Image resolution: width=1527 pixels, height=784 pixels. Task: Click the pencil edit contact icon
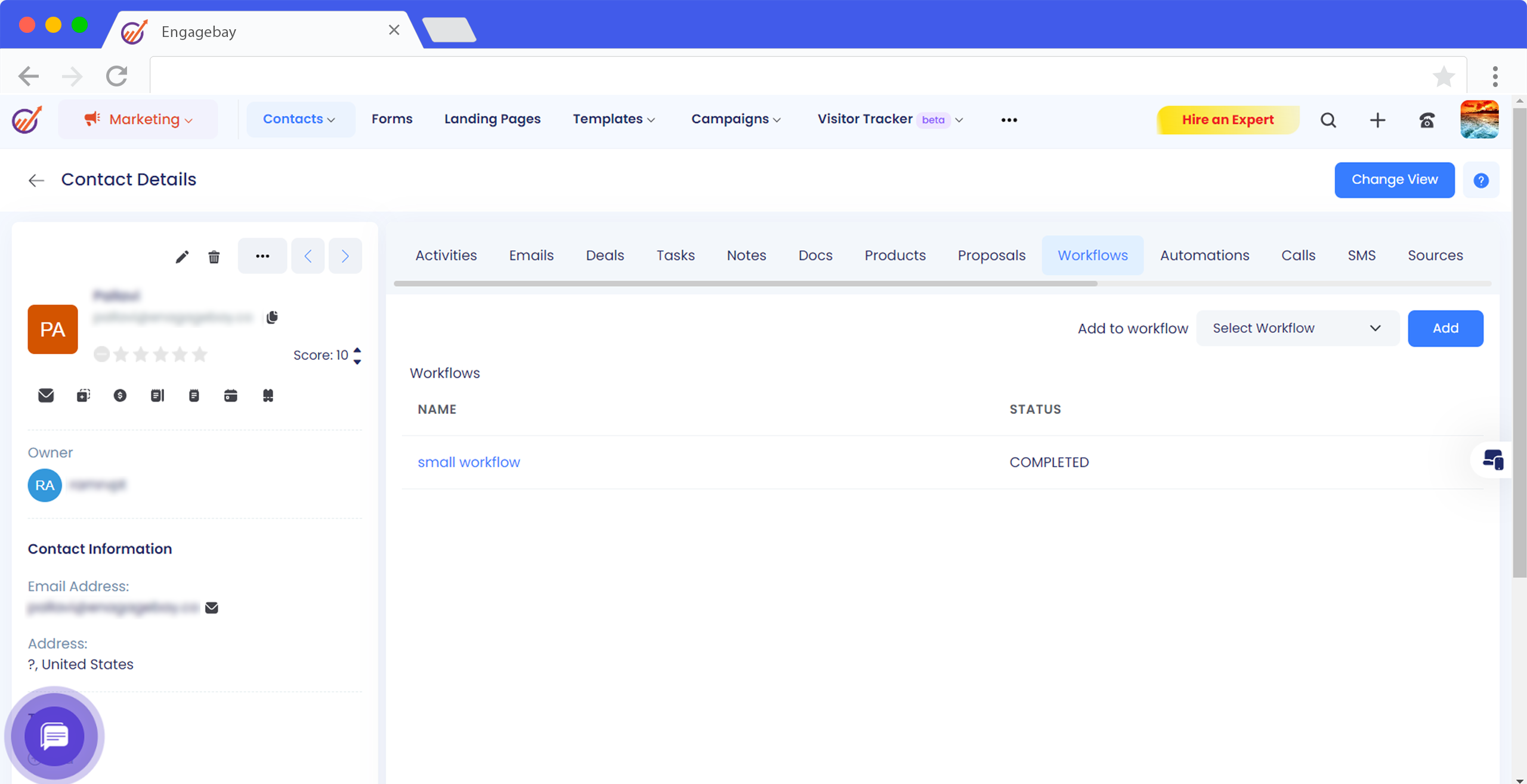[x=182, y=256]
